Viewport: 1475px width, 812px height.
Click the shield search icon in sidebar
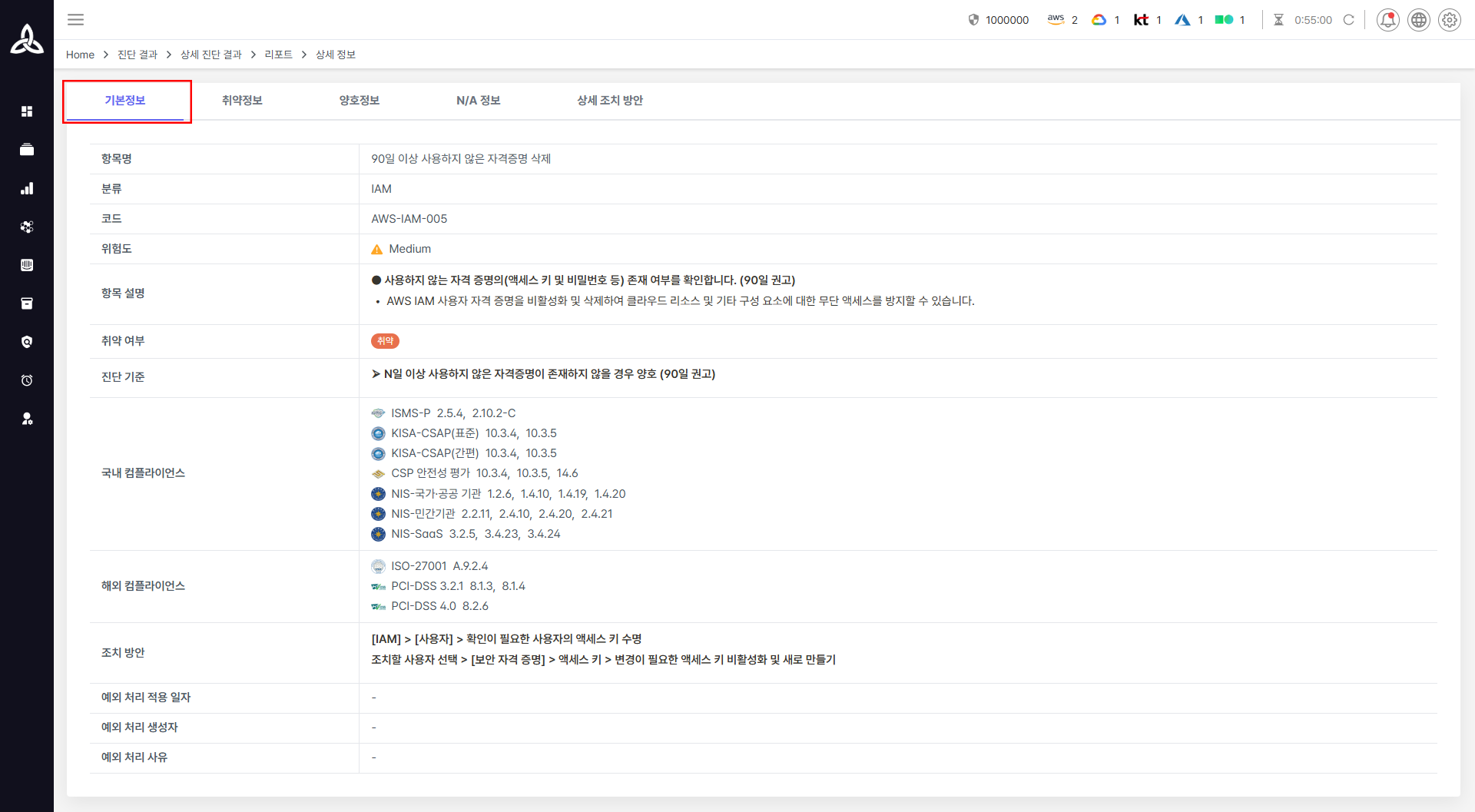pos(27,342)
